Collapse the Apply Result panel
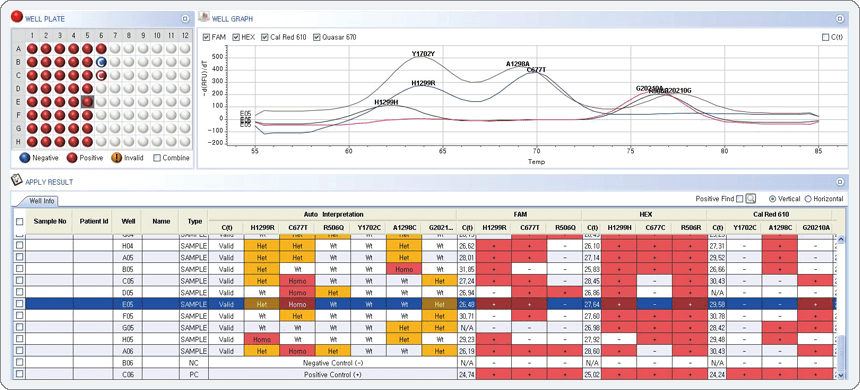The image size is (860, 390). [x=840, y=181]
